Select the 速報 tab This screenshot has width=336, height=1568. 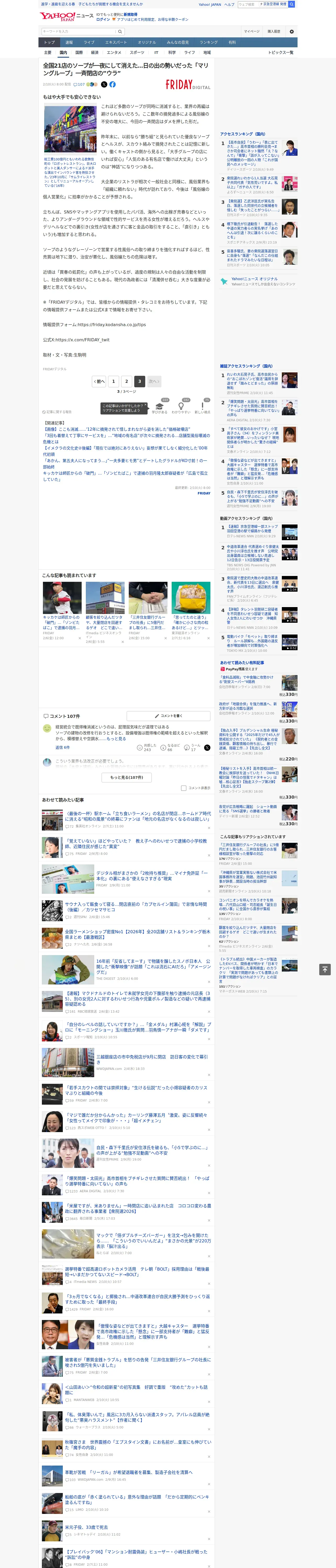69,42
